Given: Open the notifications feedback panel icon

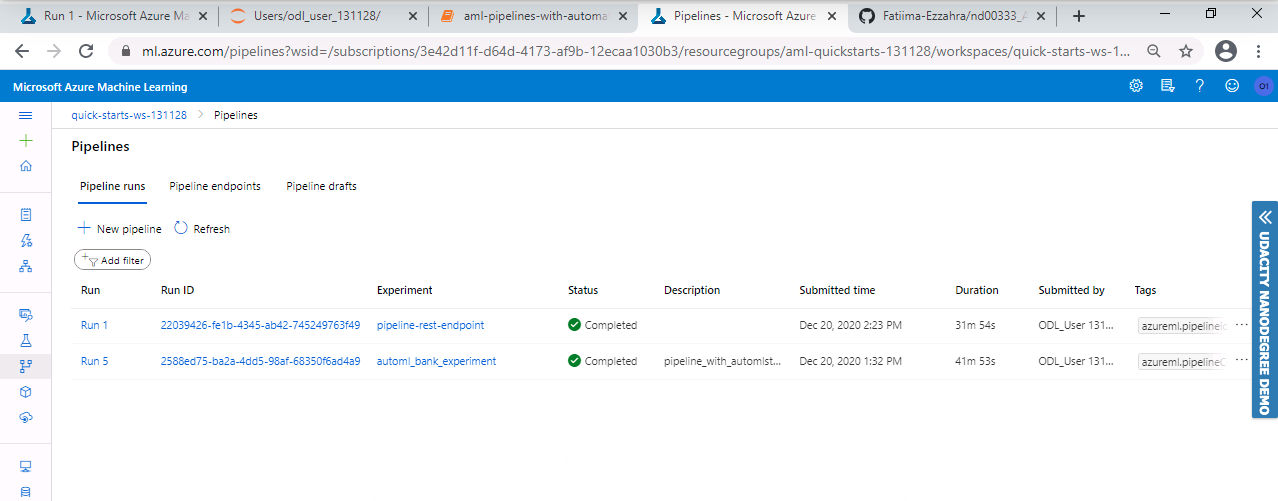Looking at the screenshot, I should pos(1168,86).
